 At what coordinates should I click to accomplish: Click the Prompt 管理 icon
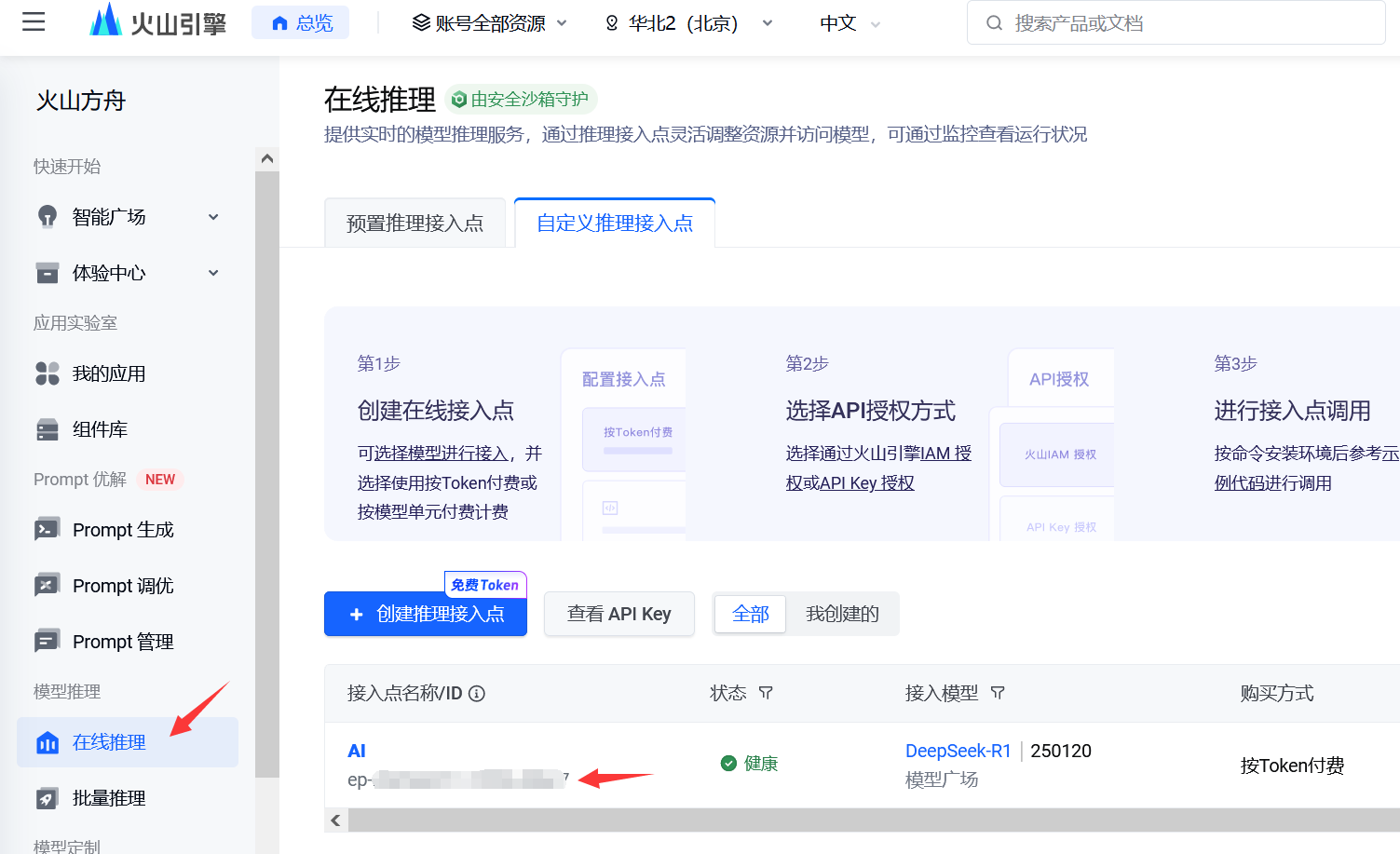point(48,642)
